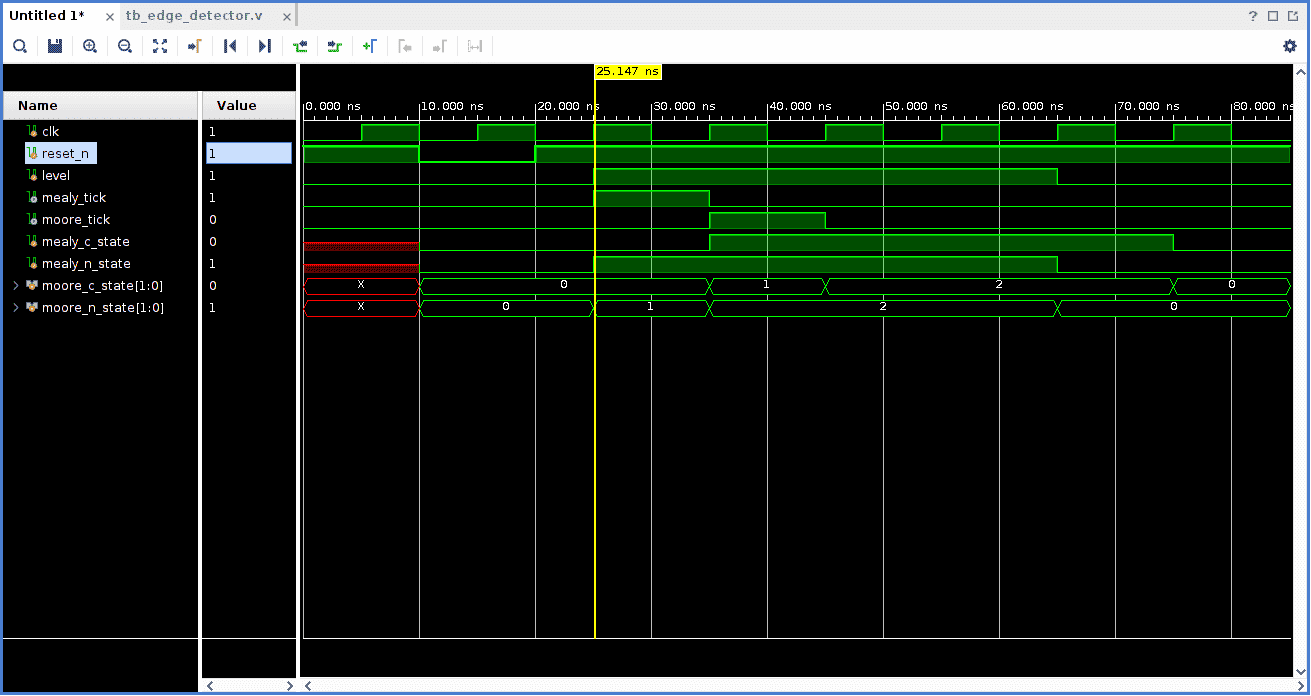The image size is (1311, 696).
Task: Click the waveform pane left scroll arrow
Action: (x=308, y=686)
